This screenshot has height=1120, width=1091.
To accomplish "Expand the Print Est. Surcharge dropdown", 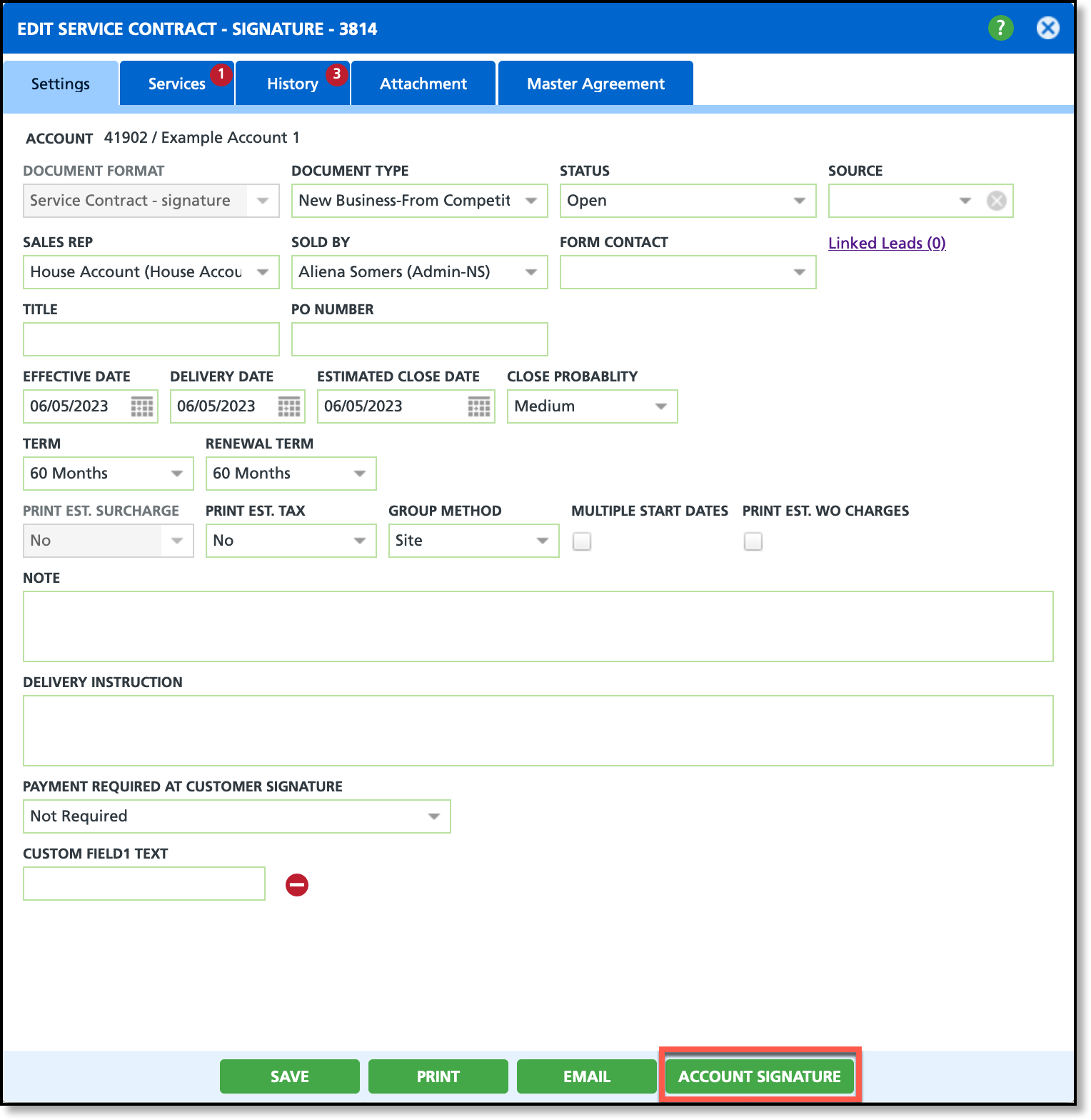I will click(x=108, y=541).
